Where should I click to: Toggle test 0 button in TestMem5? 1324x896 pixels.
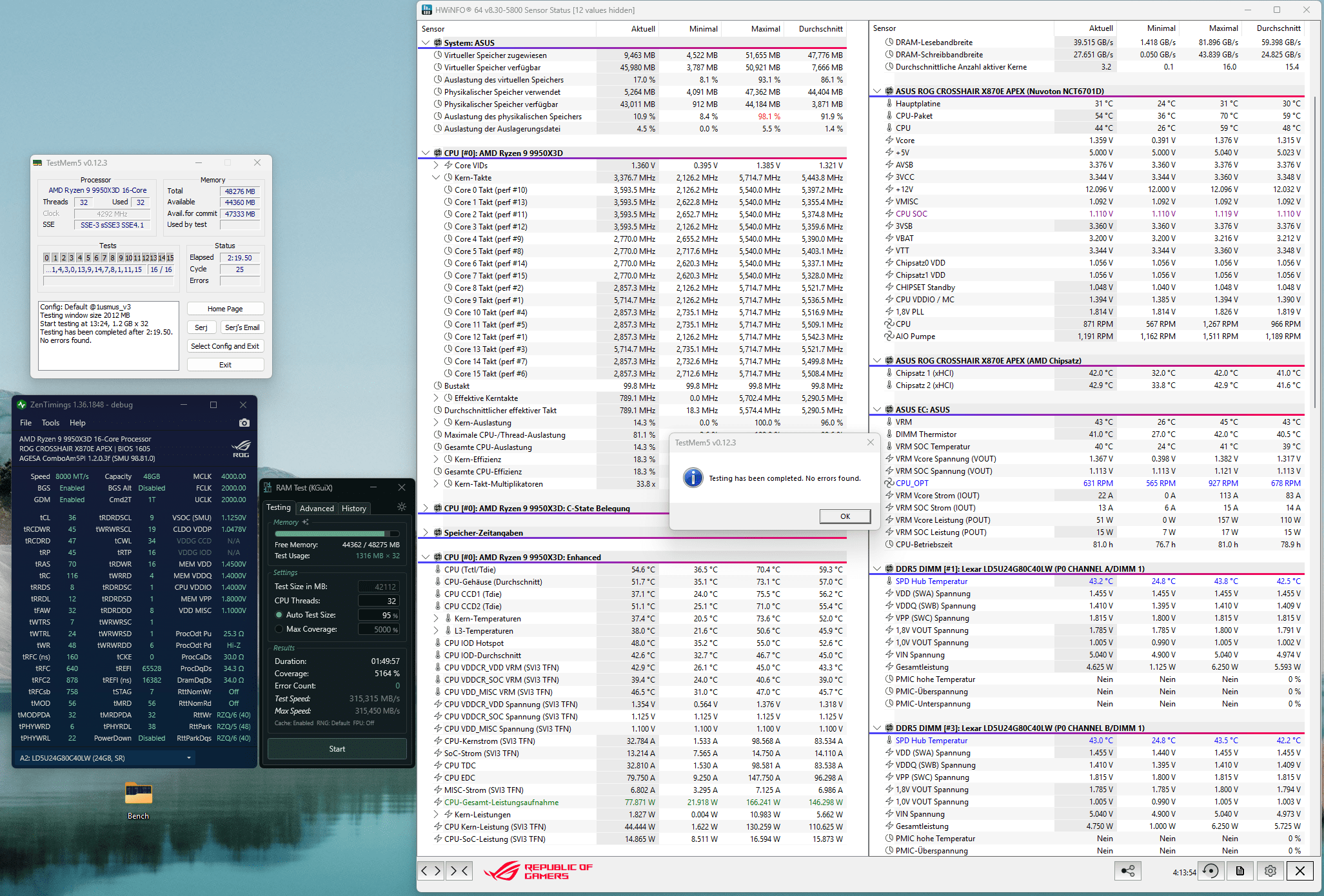tap(46, 258)
